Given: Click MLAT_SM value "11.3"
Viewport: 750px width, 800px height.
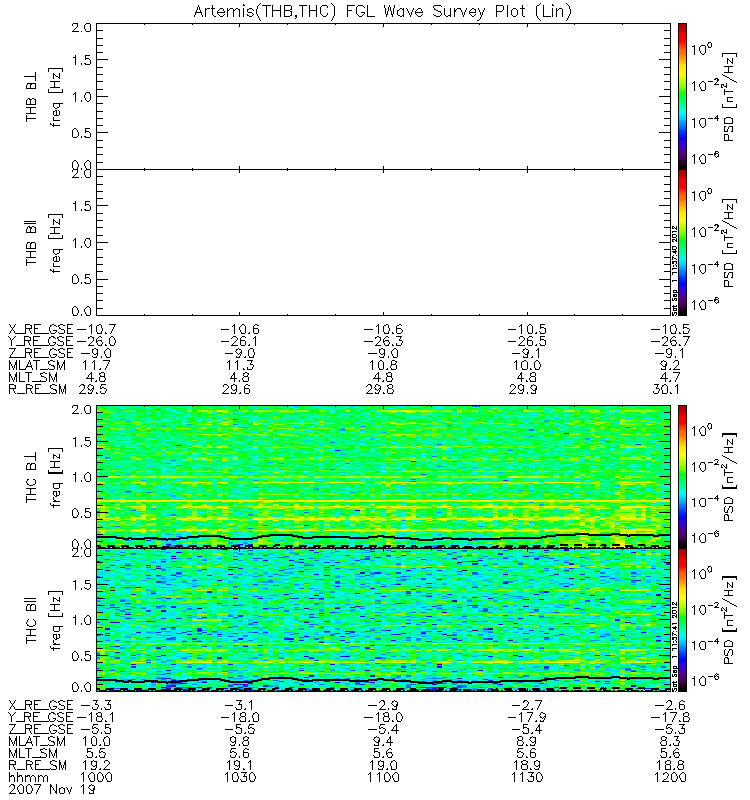Looking at the screenshot, I should pos(240,365).
